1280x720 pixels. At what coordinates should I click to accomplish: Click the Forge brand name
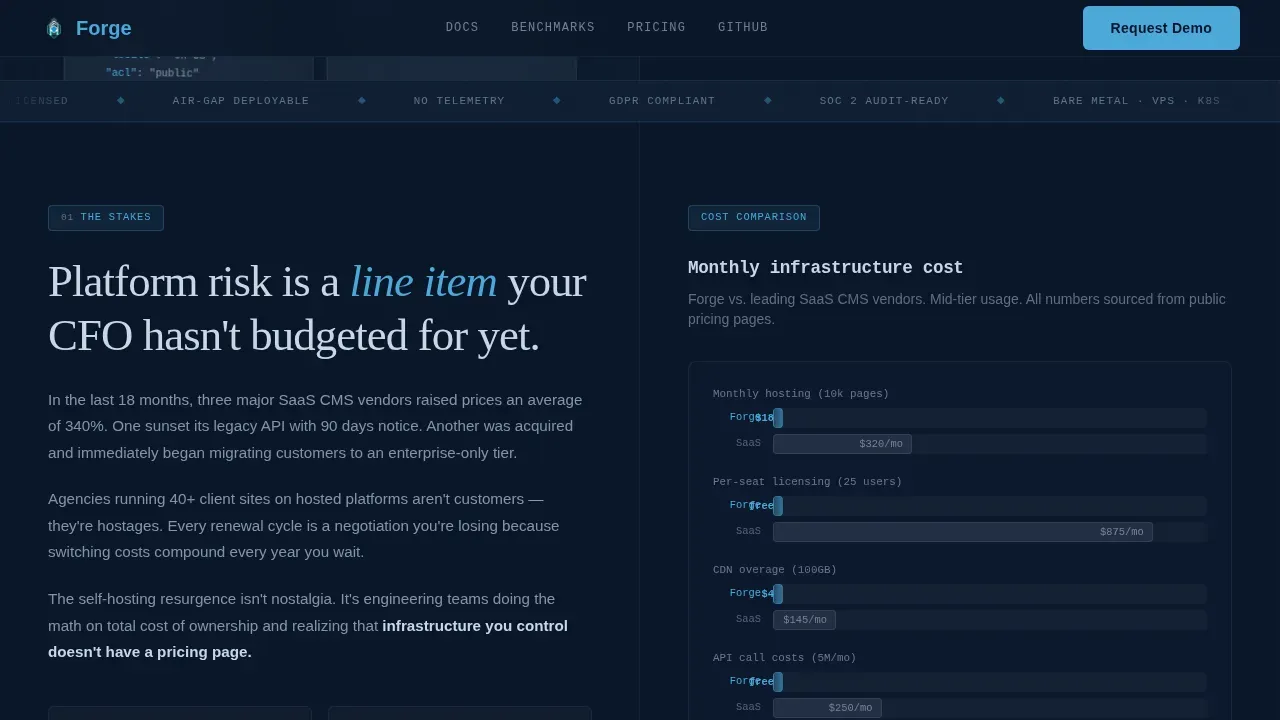(104, 28)
